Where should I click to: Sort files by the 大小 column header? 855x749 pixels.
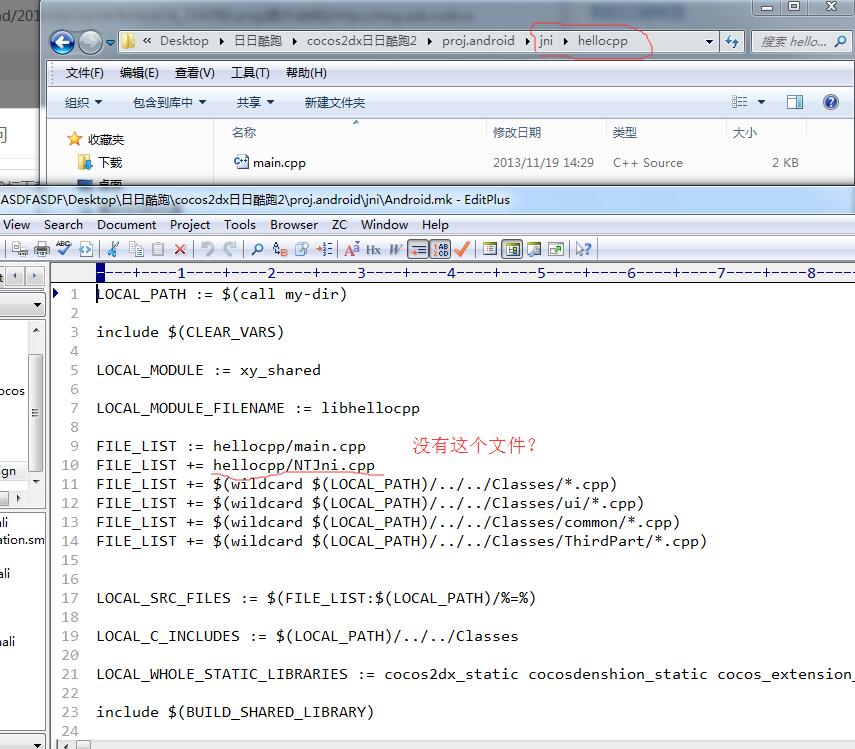point(744,132)
